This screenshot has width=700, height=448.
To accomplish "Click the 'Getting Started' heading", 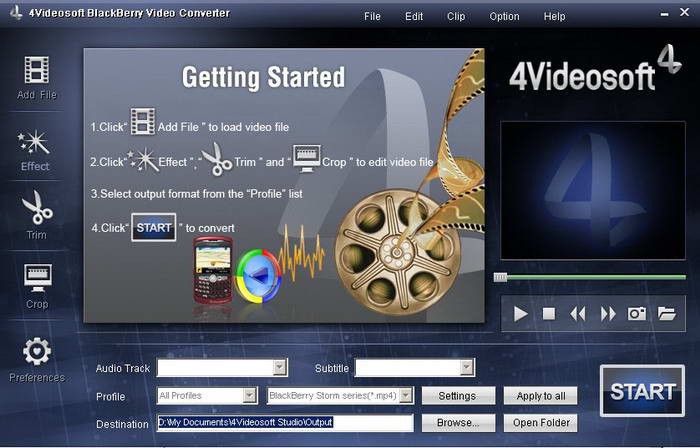I will [263, 78].
